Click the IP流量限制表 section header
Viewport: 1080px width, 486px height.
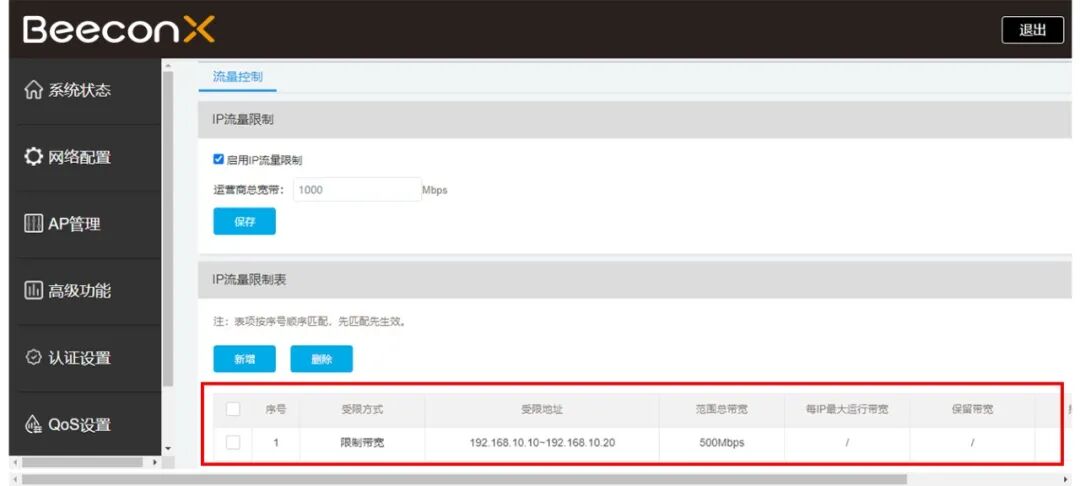pos(634,279)
